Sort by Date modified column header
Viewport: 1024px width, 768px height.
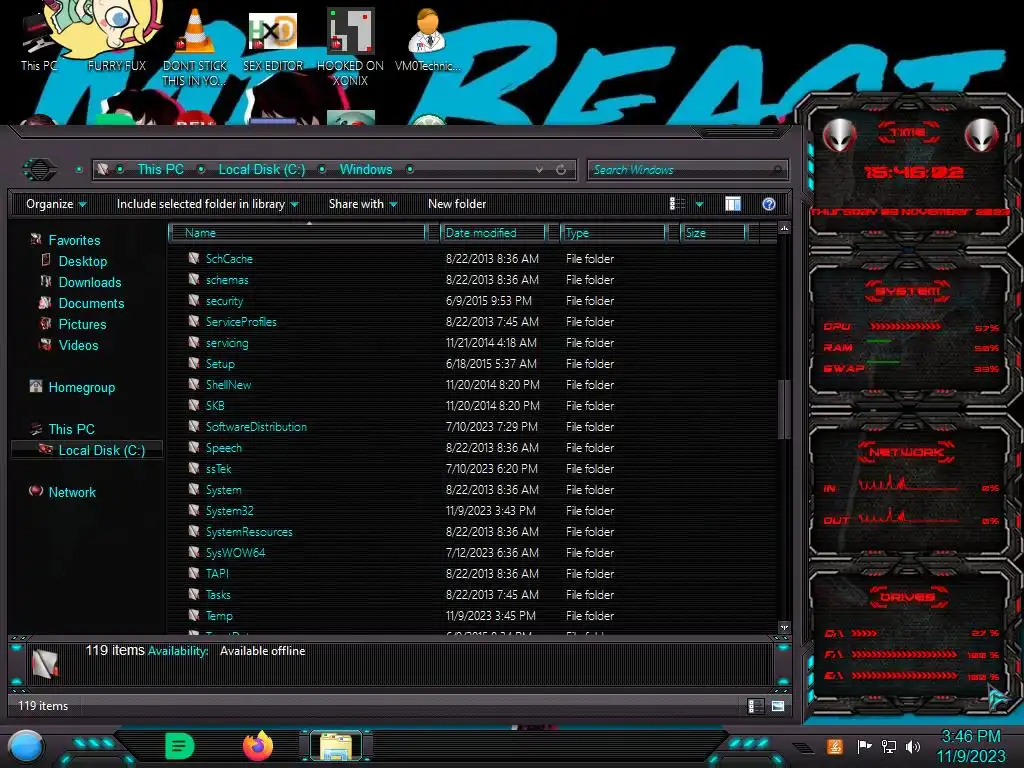(x=493, y=232)
